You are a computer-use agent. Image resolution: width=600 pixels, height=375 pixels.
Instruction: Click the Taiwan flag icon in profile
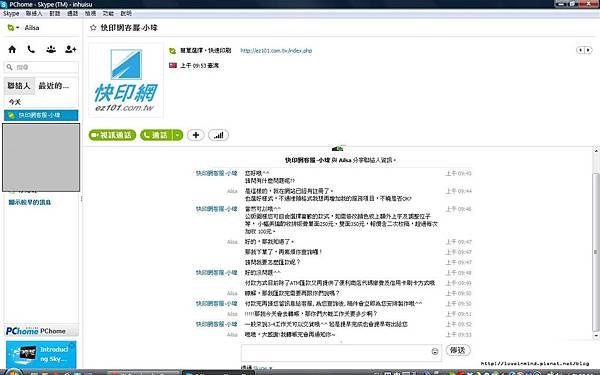click(x=173, y=65)
